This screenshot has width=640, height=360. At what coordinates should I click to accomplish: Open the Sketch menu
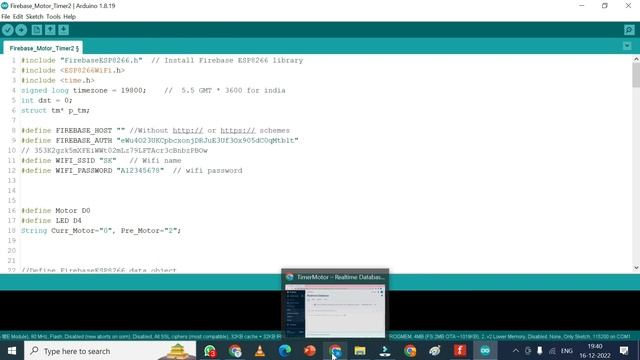34,17
